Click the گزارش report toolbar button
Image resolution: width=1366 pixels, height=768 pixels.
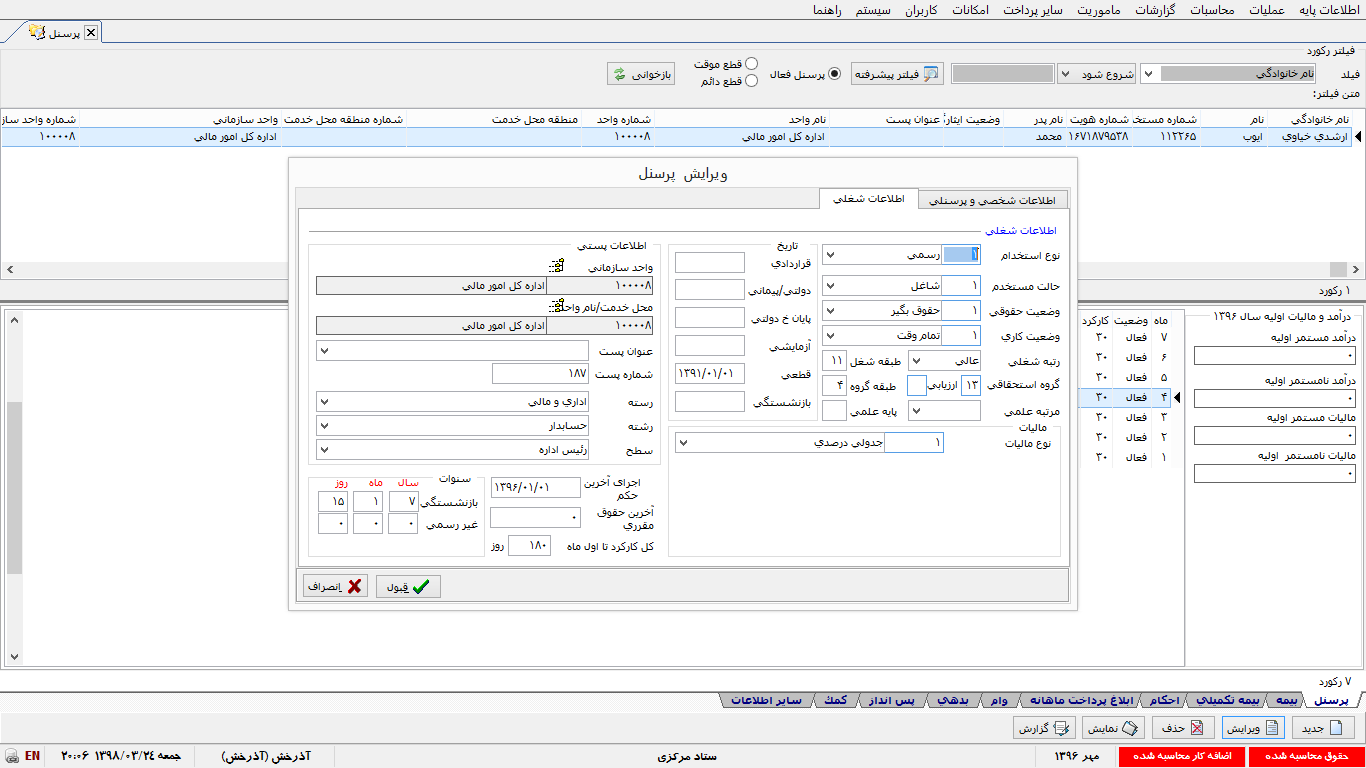click(1045, 728)
